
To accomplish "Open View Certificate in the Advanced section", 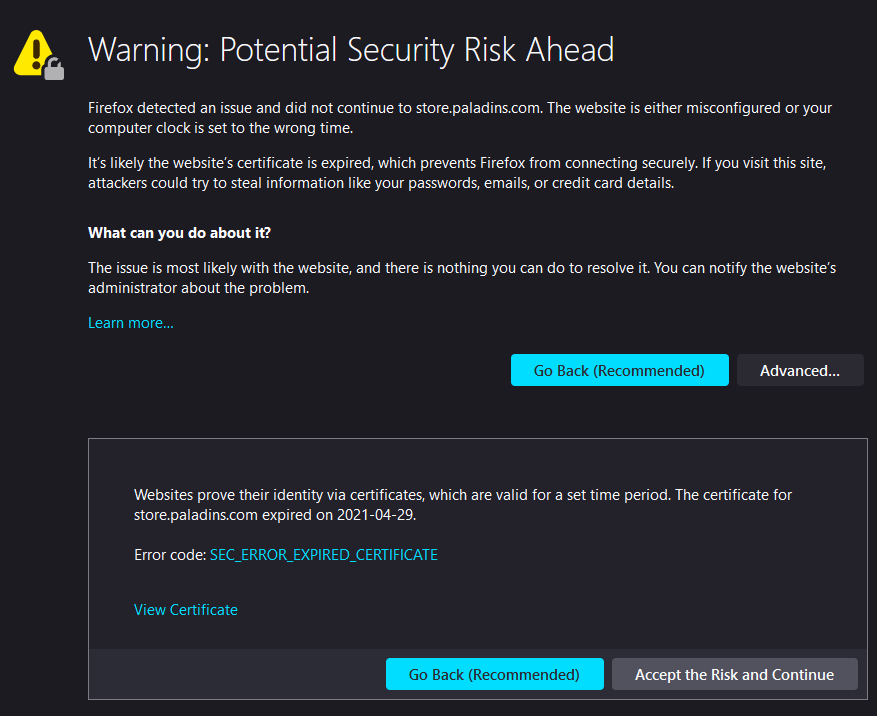I will point(185,609).
